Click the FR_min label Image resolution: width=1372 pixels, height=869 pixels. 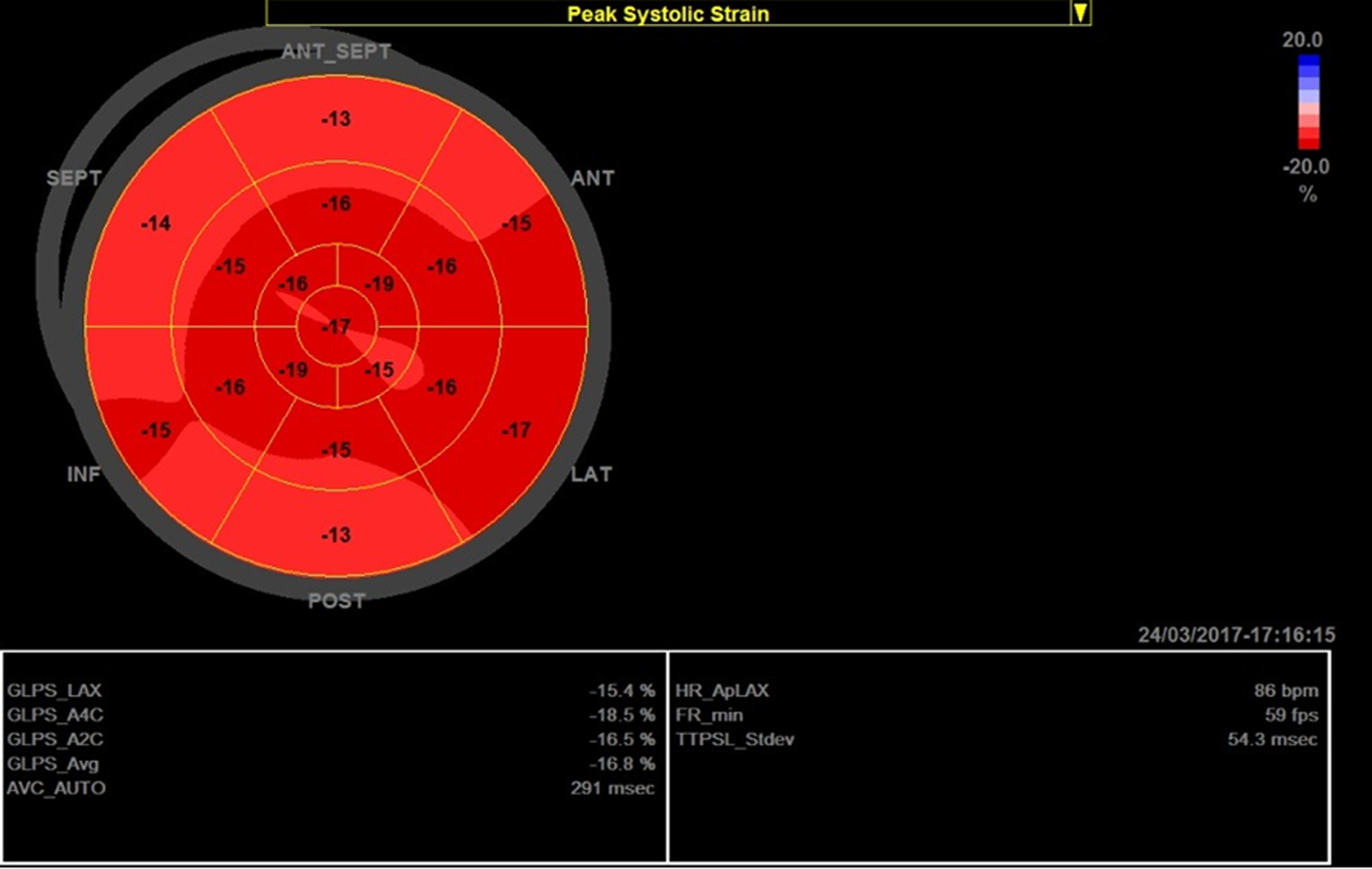[x=710, y=716]
